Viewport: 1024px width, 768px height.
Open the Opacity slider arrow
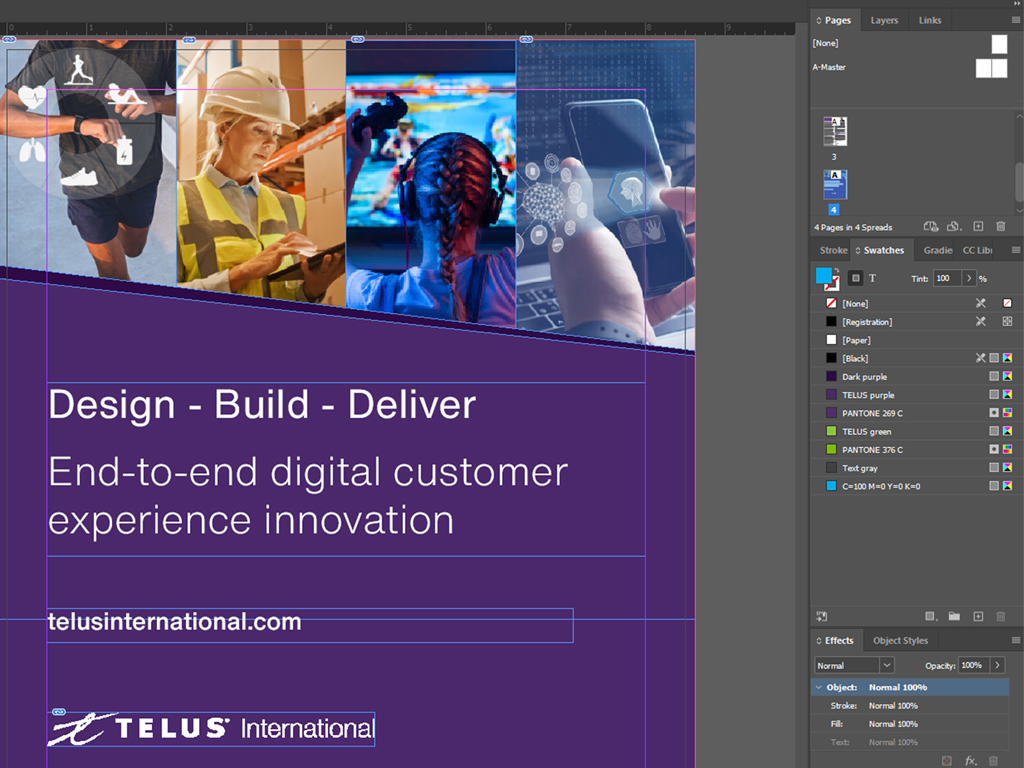point(997,665)
